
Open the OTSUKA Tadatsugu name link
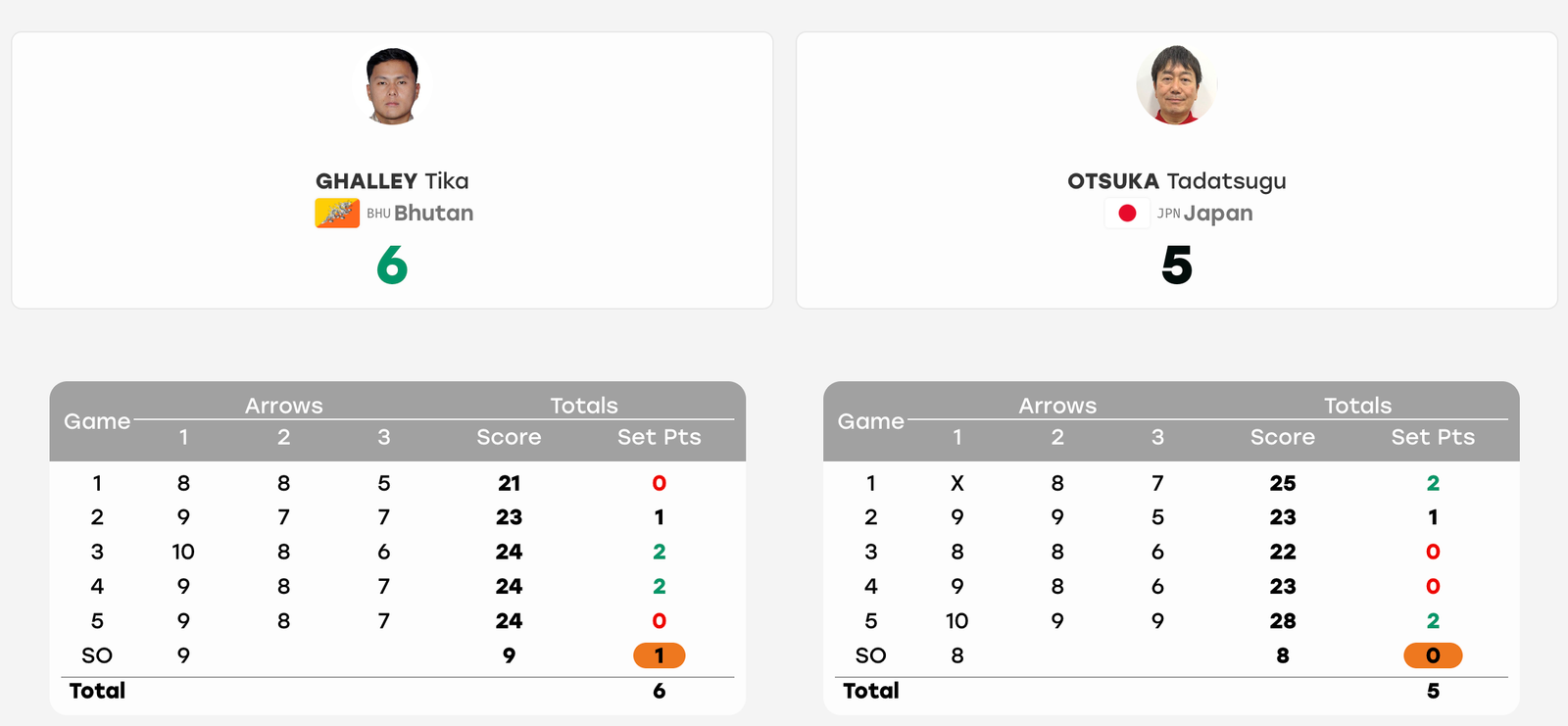pyautogui.click(x=1176, y=181)
